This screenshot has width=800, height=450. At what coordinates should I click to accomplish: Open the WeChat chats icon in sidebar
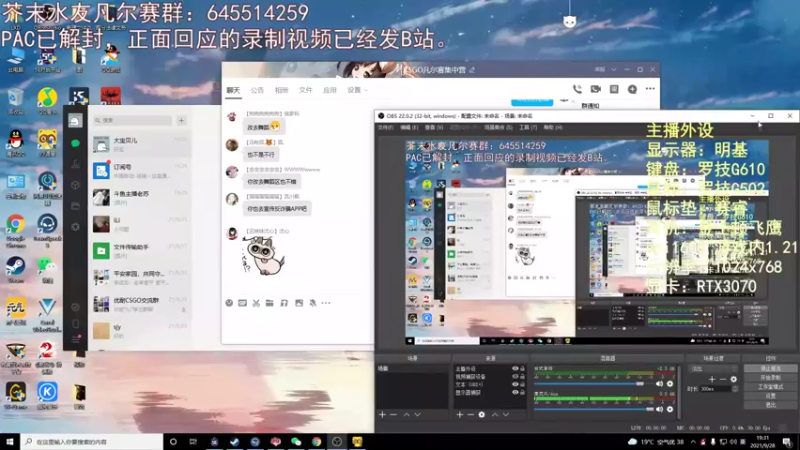76,143
